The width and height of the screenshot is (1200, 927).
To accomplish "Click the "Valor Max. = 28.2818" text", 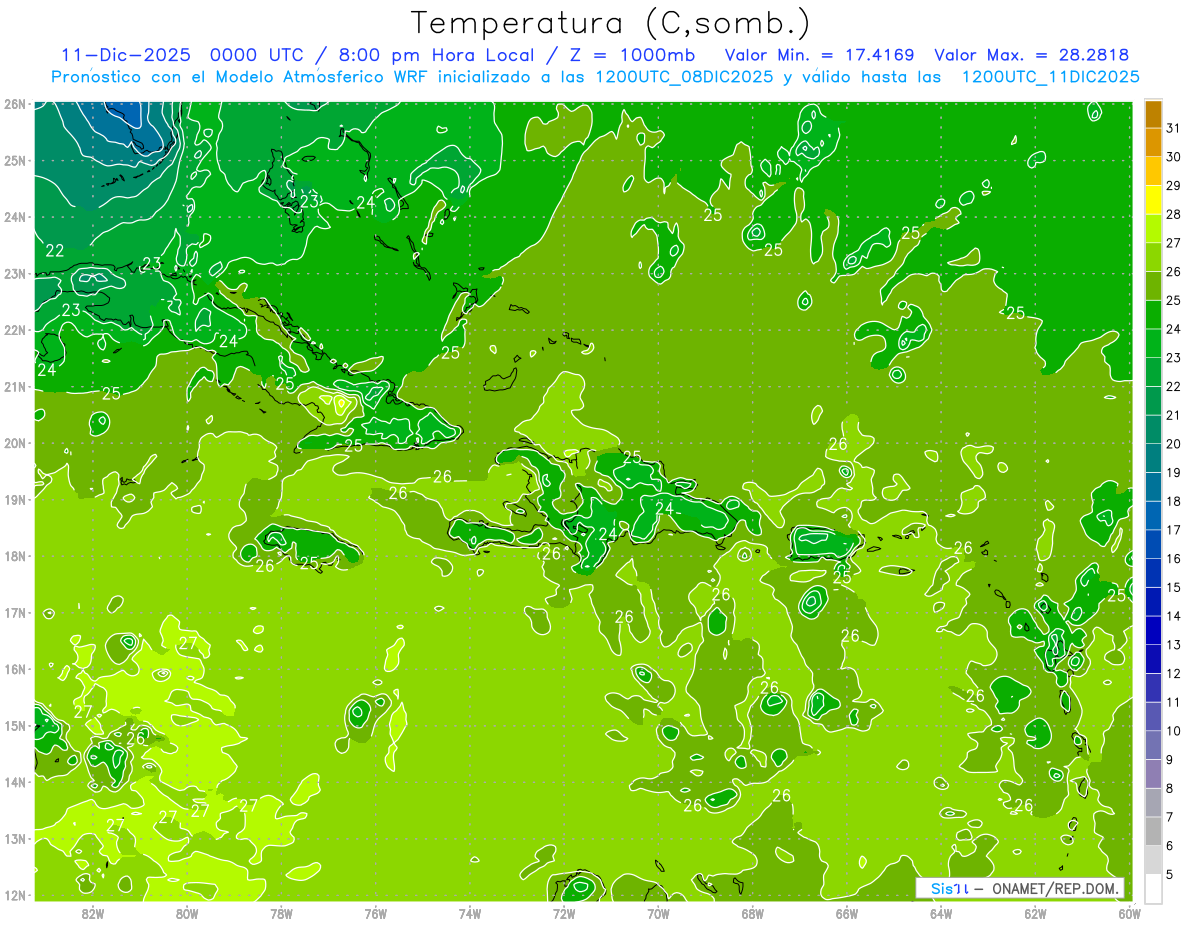I will (x=1032, y=55).
